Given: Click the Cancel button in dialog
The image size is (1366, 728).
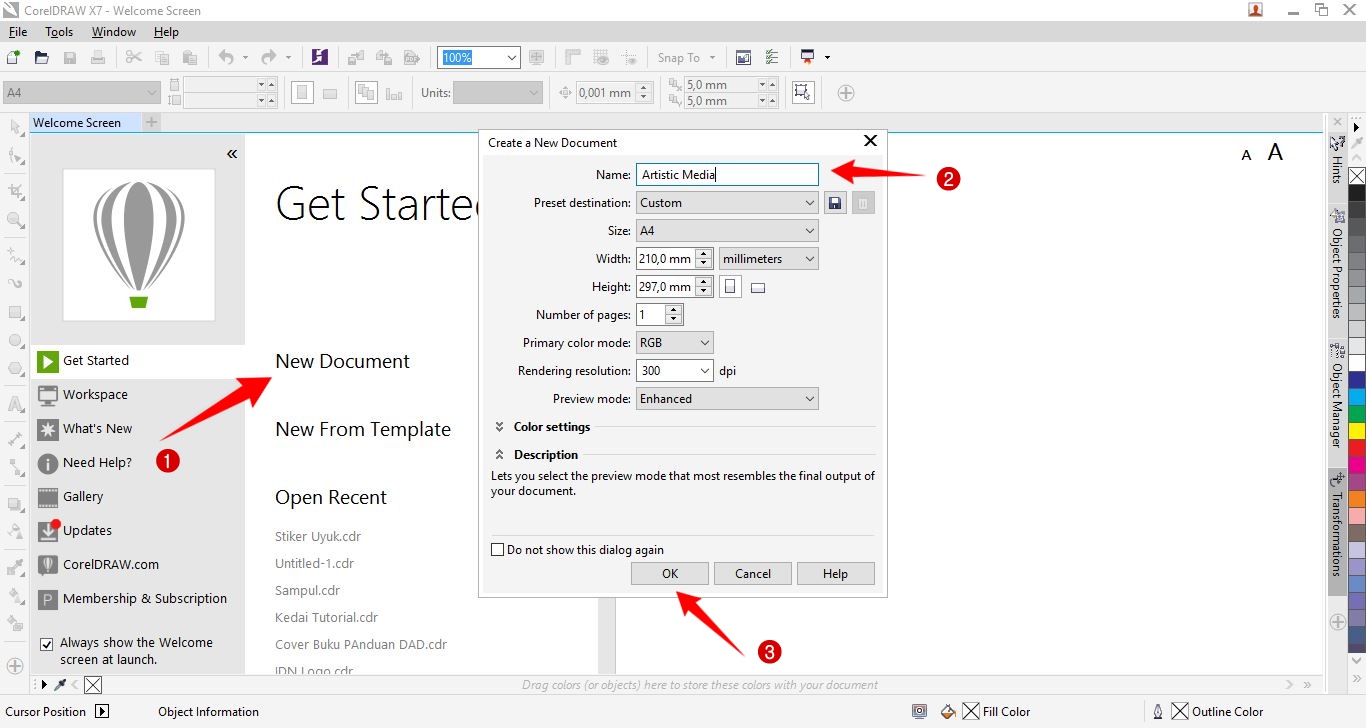Looking at the screenshot, I should pos(753,574).
